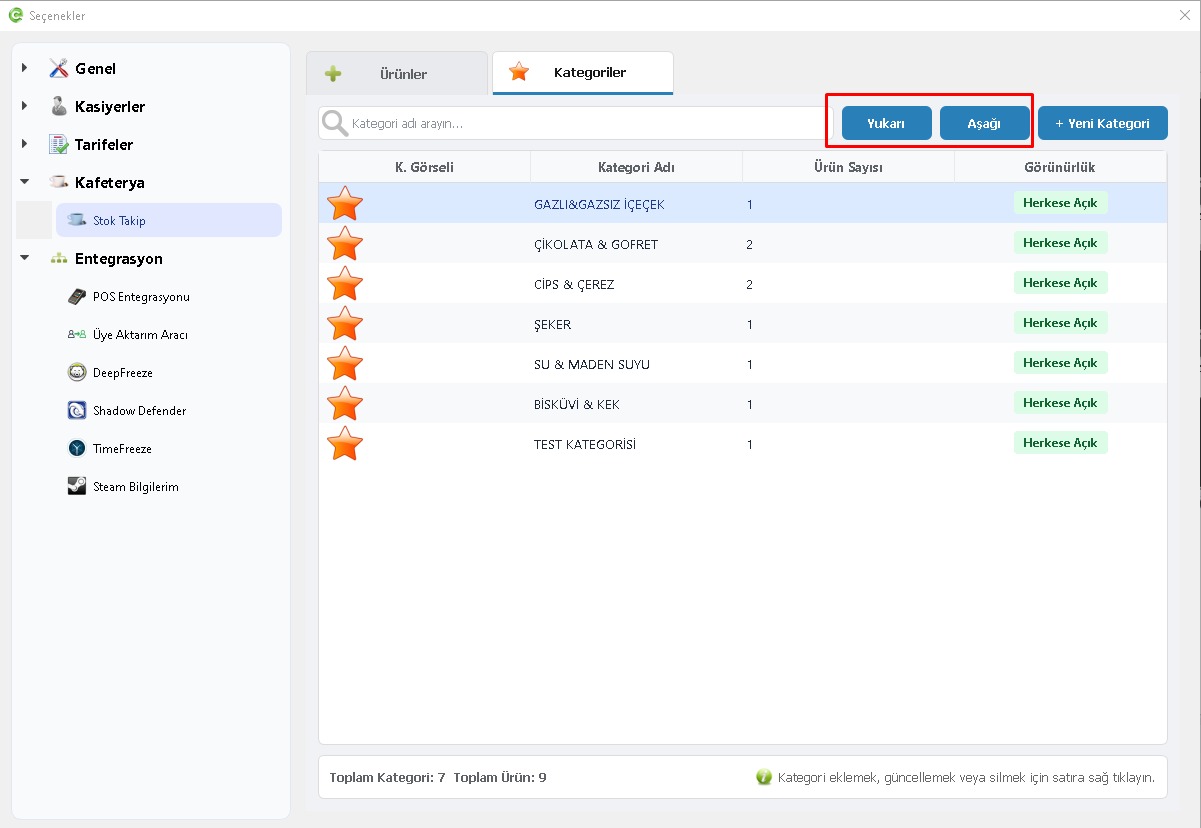Select the Üye Aktarım Aracı icon
Image resolution: width=1201 pixels, height=828 pixels.
(x=77, y=335)
